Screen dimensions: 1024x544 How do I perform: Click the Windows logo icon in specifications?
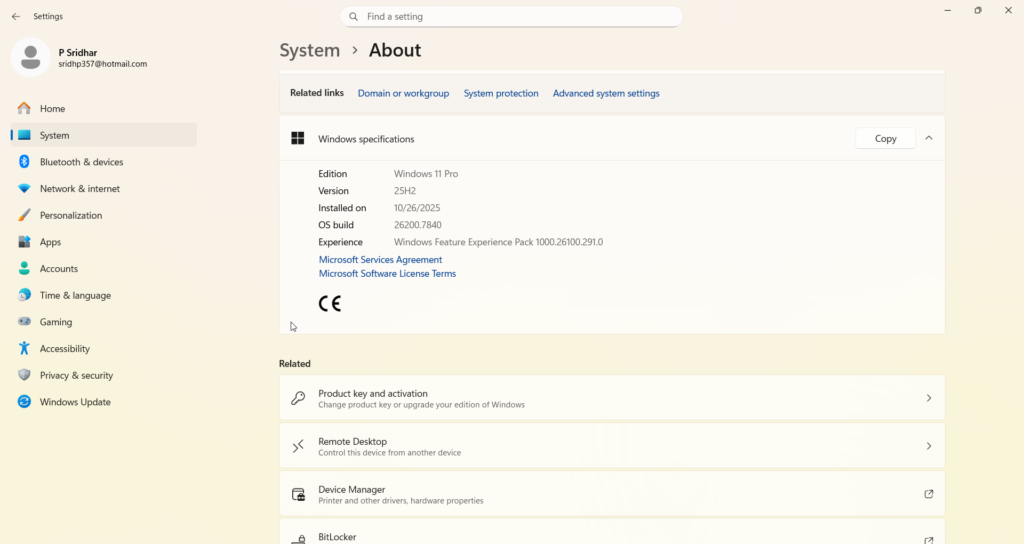pyautogui.click(x=298, y=138)
